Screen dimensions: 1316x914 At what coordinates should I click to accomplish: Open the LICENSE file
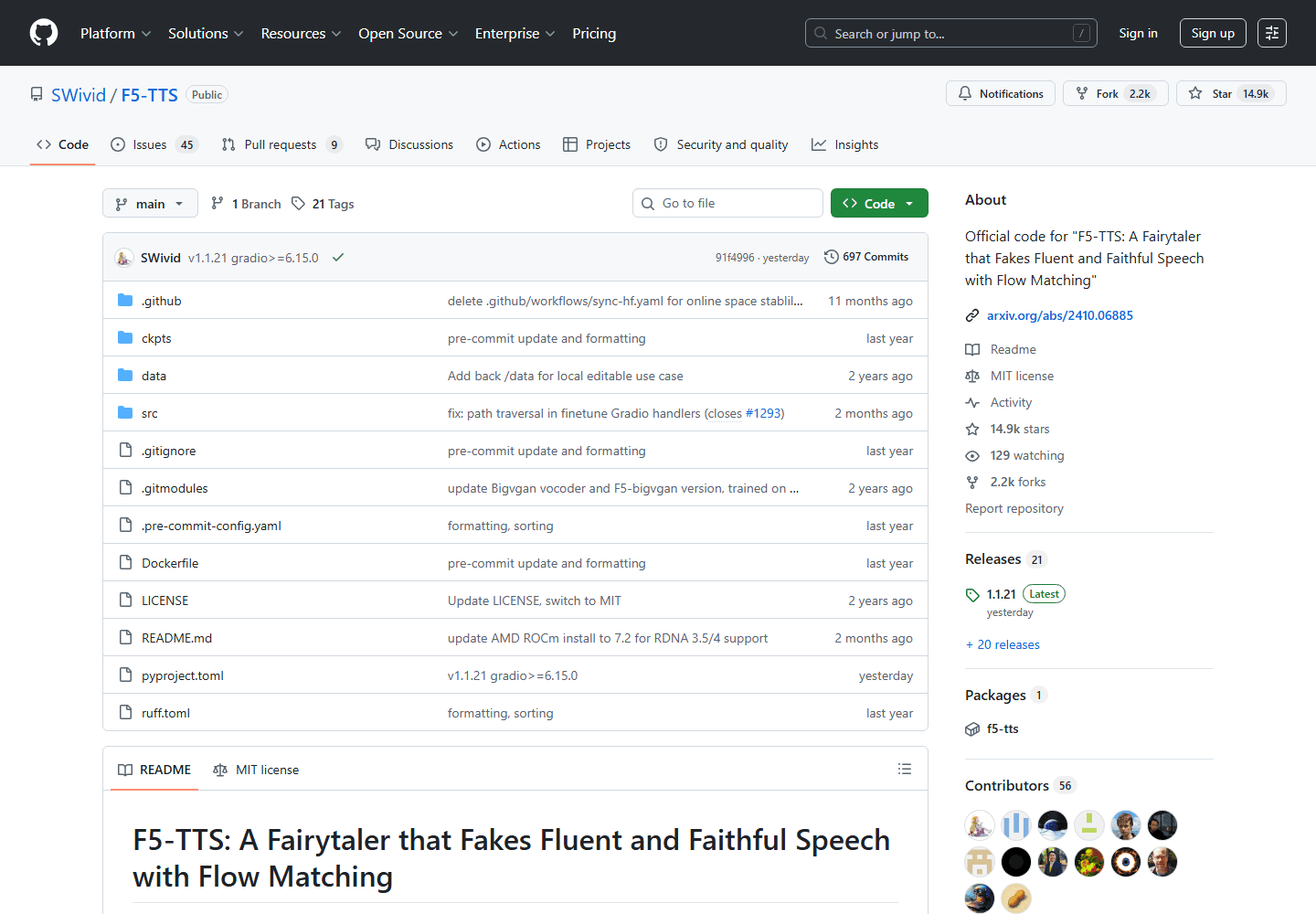[x=164, y=600]
